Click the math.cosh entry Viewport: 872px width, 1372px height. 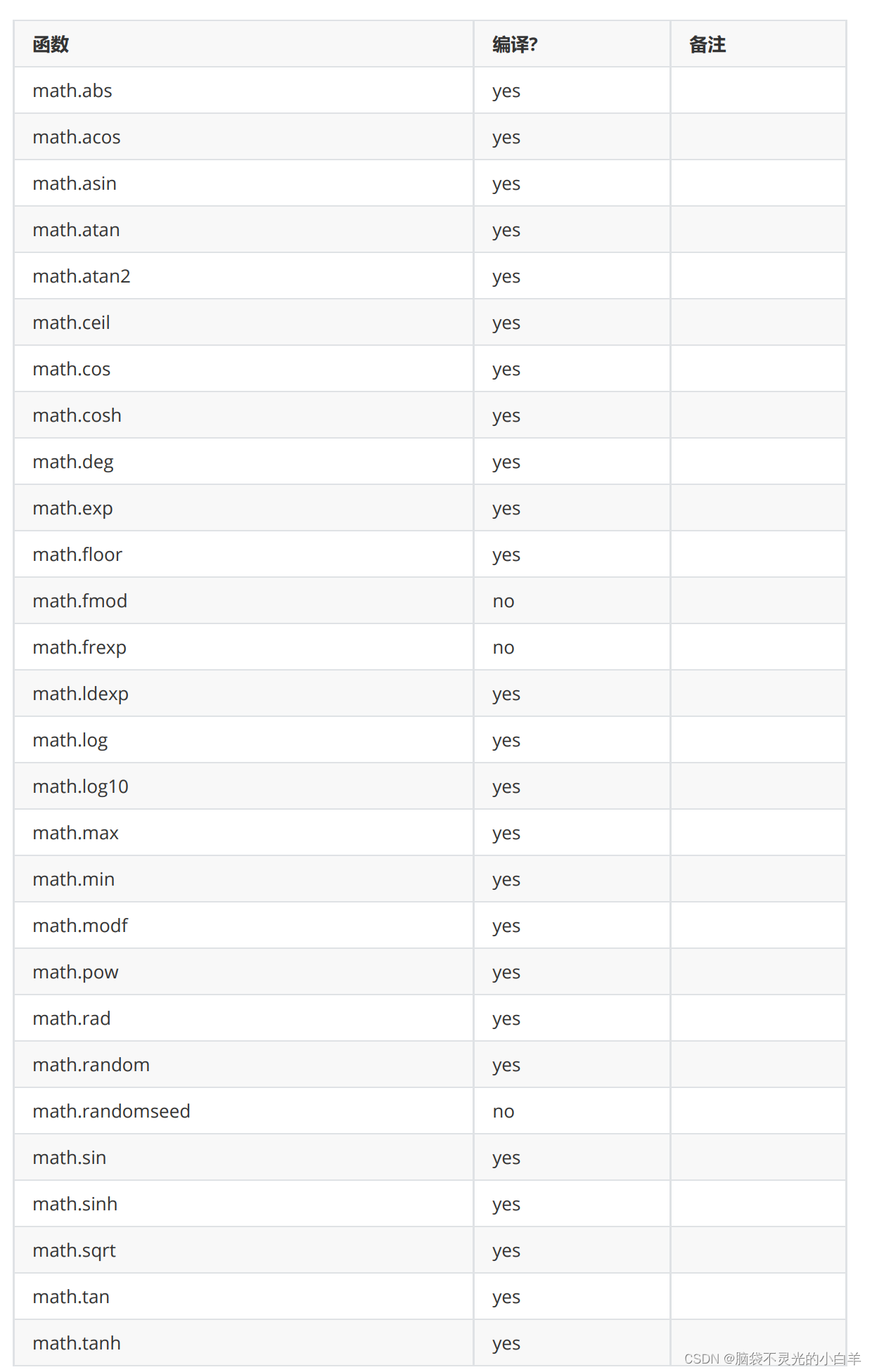click(x=77, y=415)
